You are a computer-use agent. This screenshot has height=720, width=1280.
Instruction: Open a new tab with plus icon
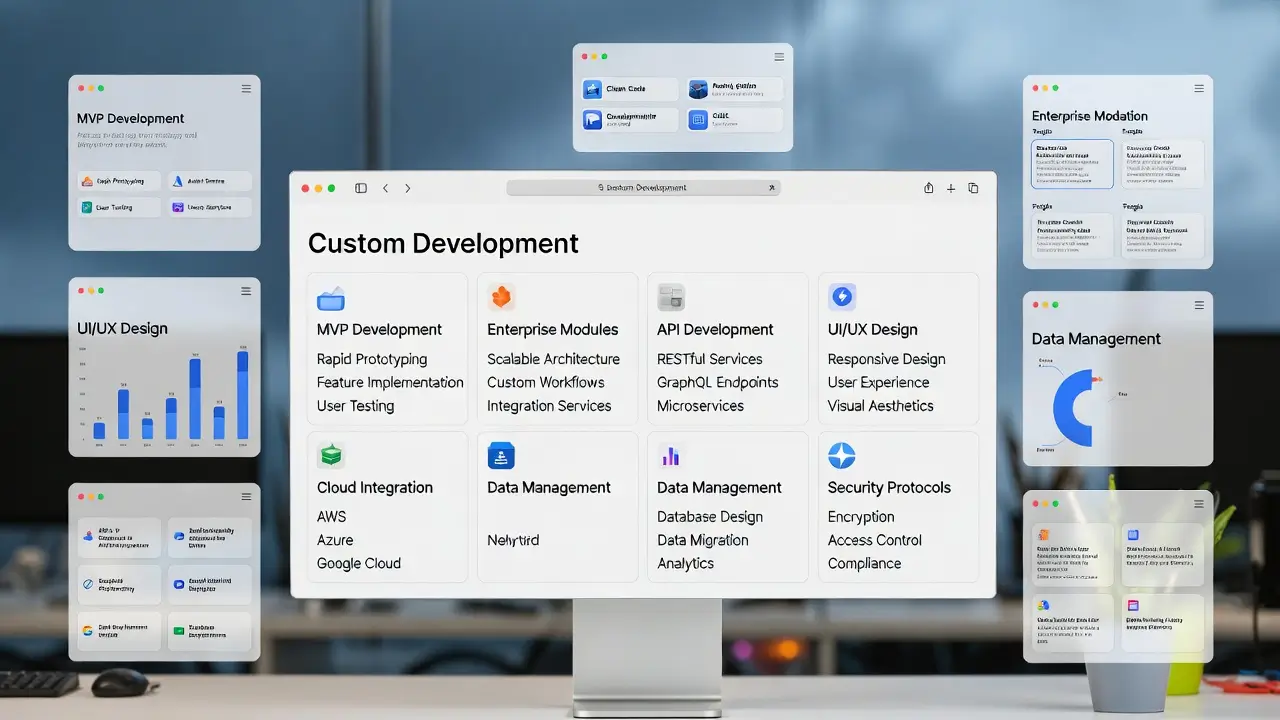tap(951, 188)
